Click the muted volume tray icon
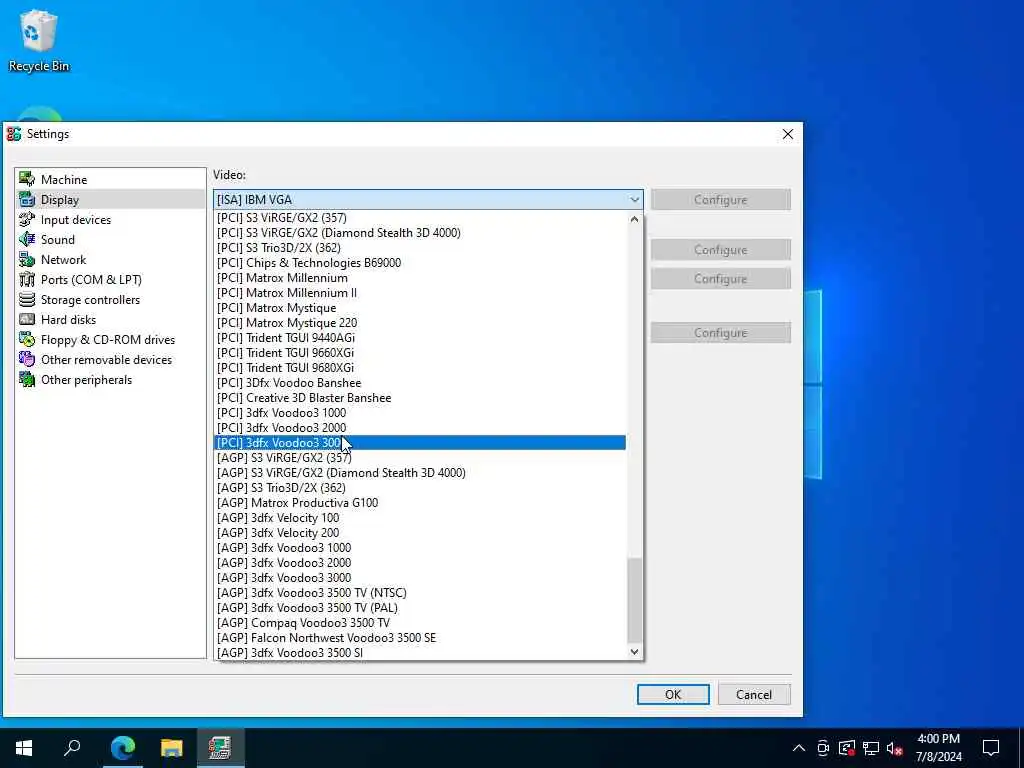Screen dimensions: 1024x768 (x=895, y=748)
